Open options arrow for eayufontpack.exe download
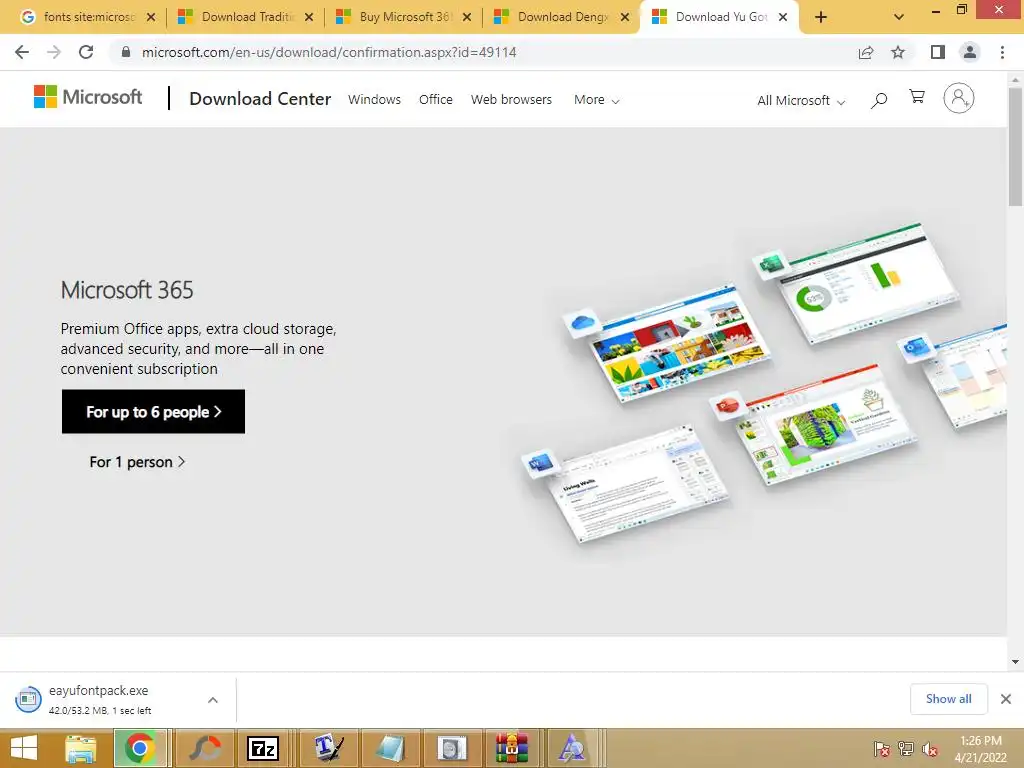The image size is (1024, 768). tap(213, 700)
